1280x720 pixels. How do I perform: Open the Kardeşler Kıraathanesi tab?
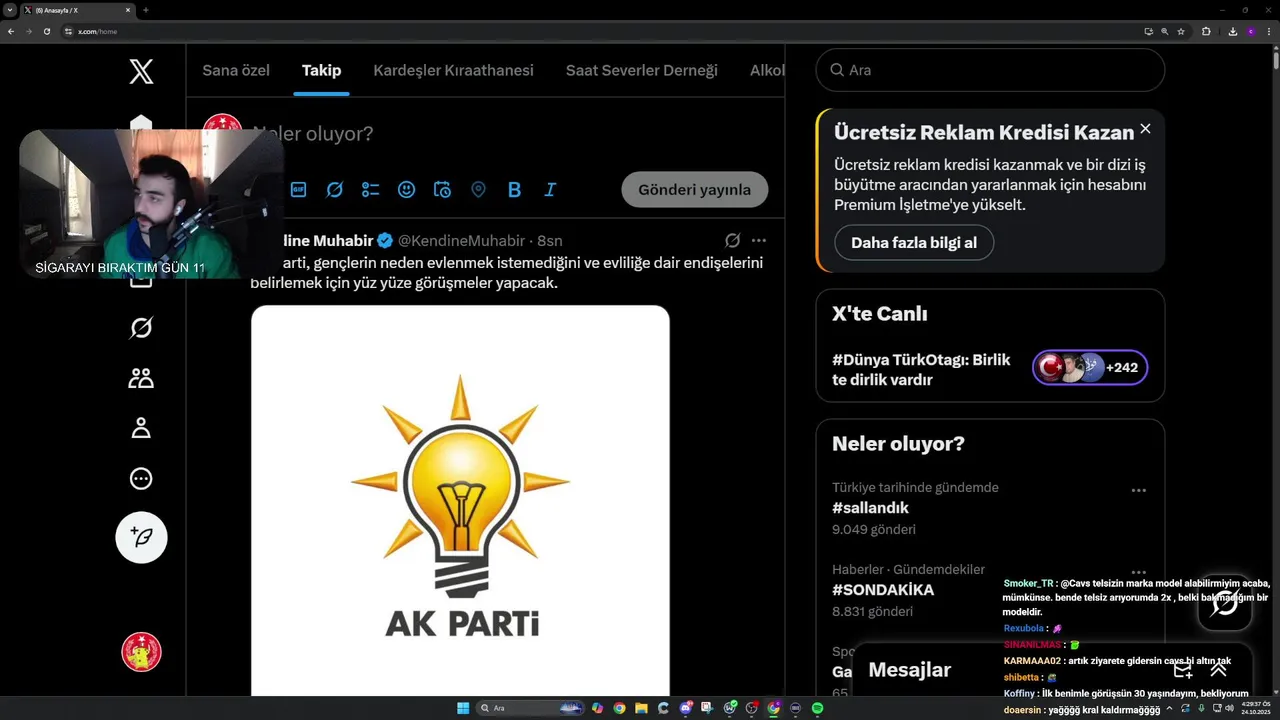[453, 70]
